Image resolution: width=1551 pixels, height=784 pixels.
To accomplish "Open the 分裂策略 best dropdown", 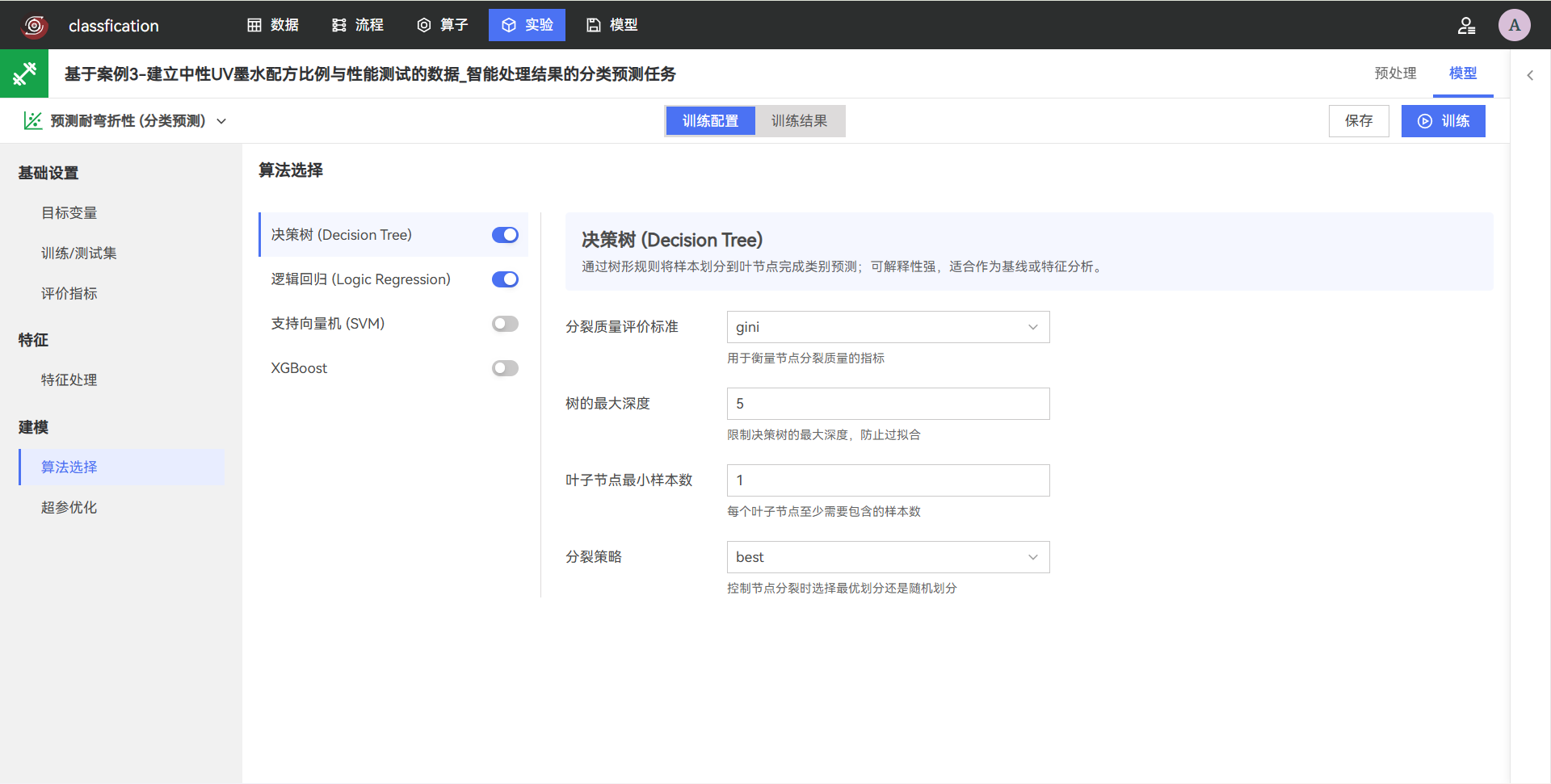I will 888,557.
